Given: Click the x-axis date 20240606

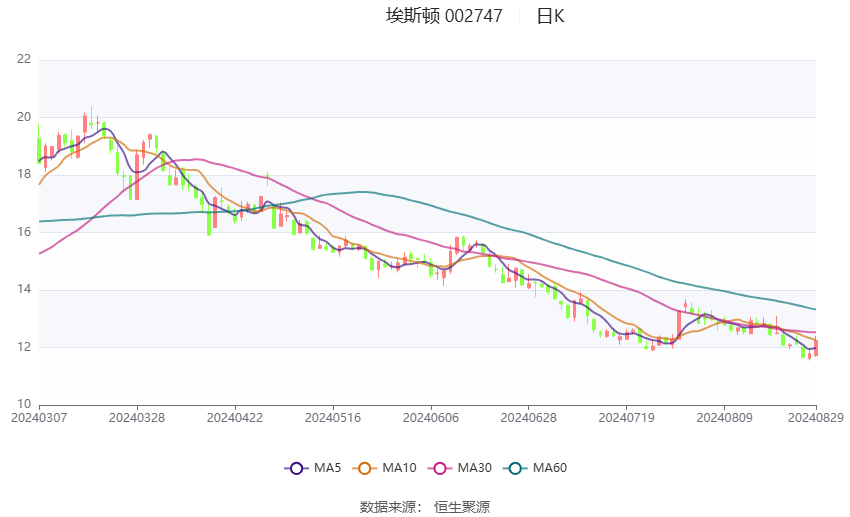Looking at the screenshot, I should pos(431,418).
